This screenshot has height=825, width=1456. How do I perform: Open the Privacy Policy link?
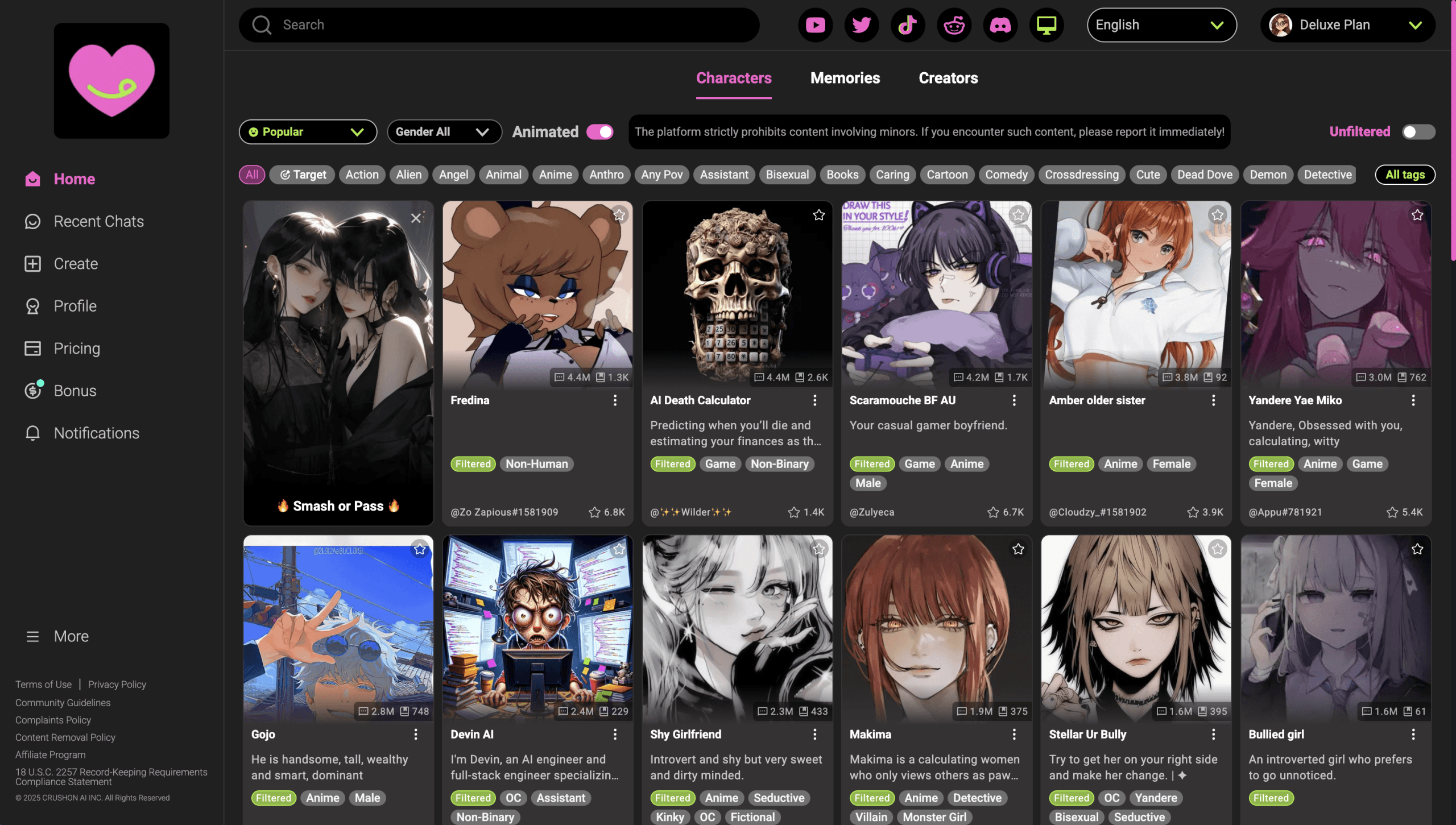(117, 685)
